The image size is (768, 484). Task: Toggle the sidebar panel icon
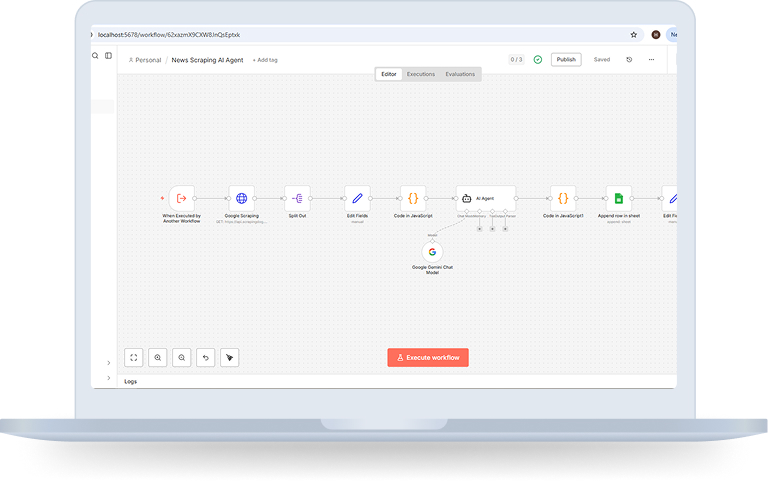tap(108, 56)
